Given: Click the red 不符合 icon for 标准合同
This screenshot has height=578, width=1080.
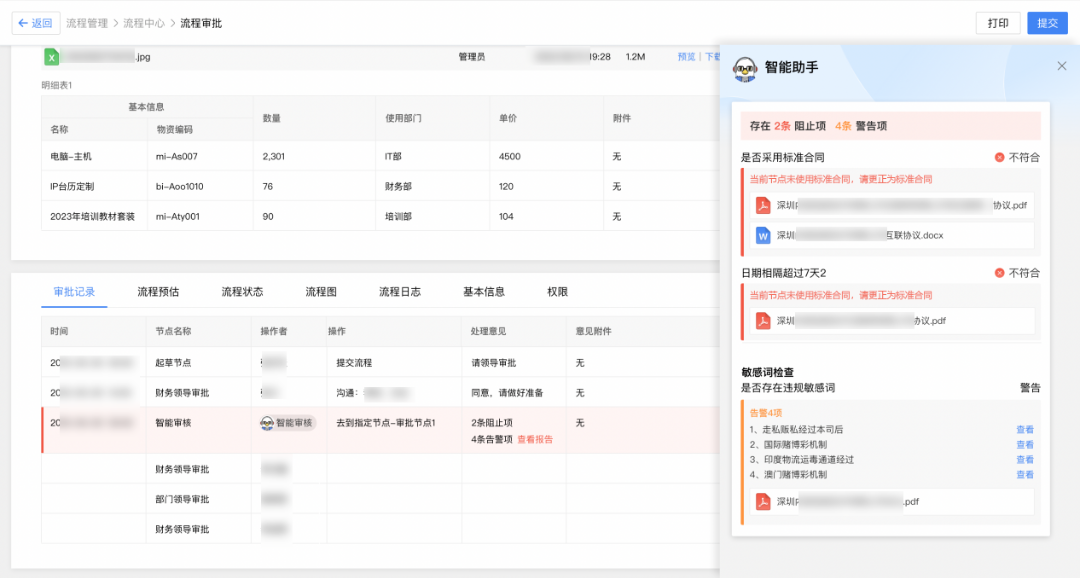Looking at the screenshot, I should [999, 158].
